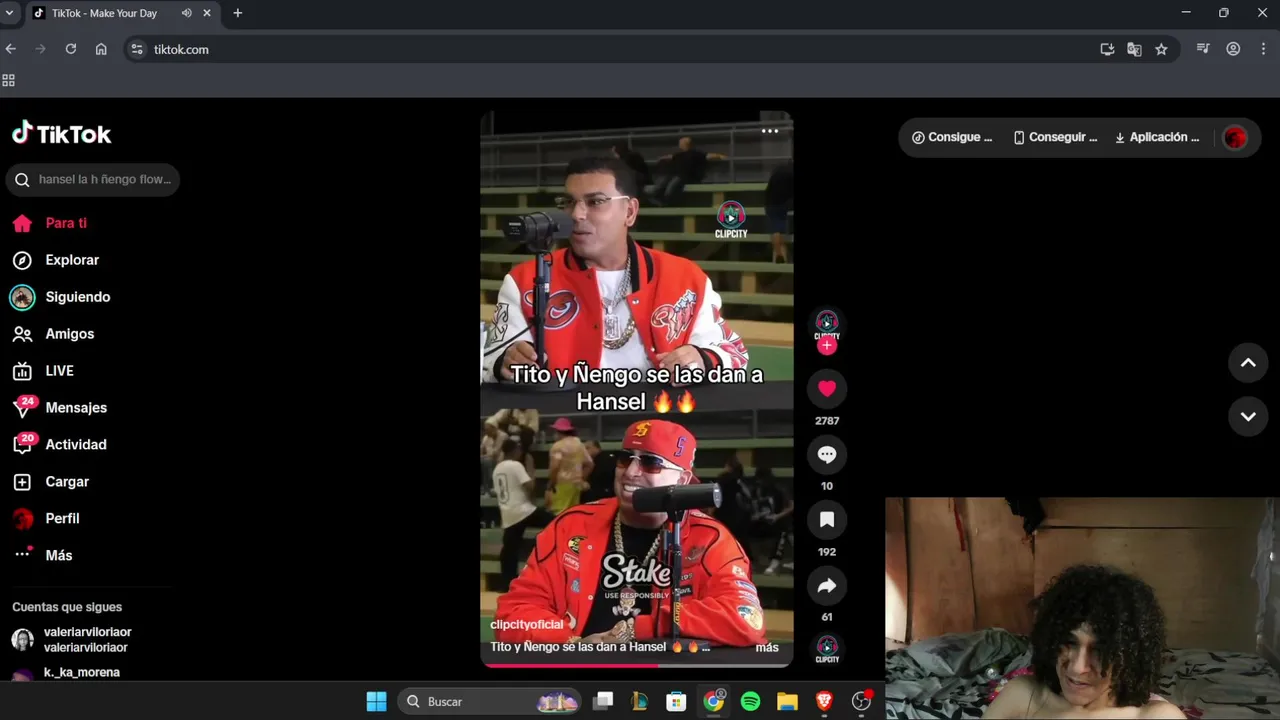Open Spotify from taskbar
Viewport: 1280px width, 720px height.
(x=750, y=702)
